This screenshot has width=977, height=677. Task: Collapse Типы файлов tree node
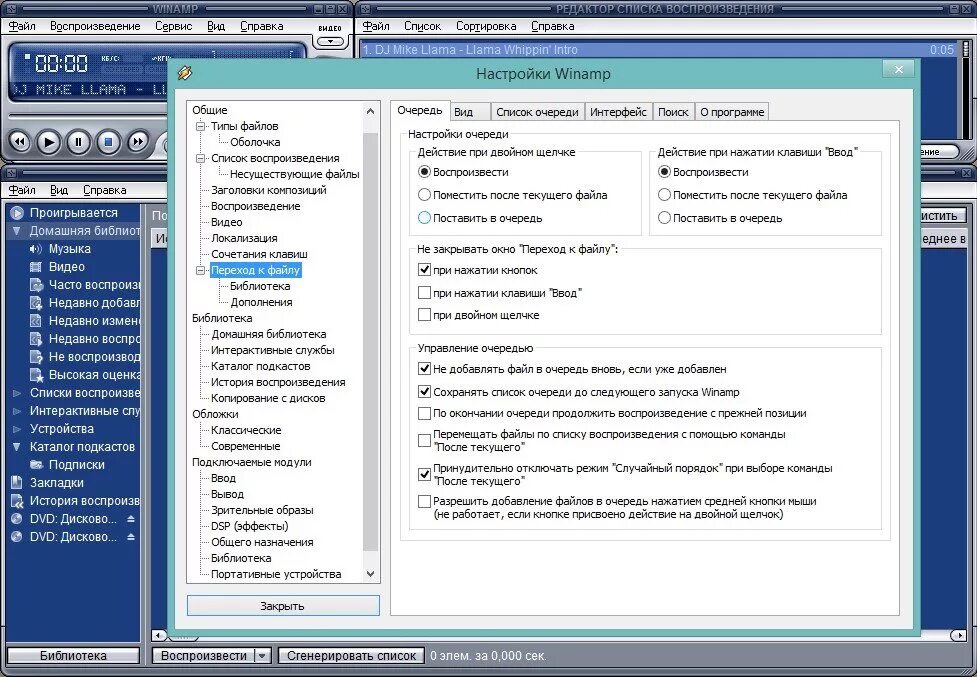(x=201, y=126)
